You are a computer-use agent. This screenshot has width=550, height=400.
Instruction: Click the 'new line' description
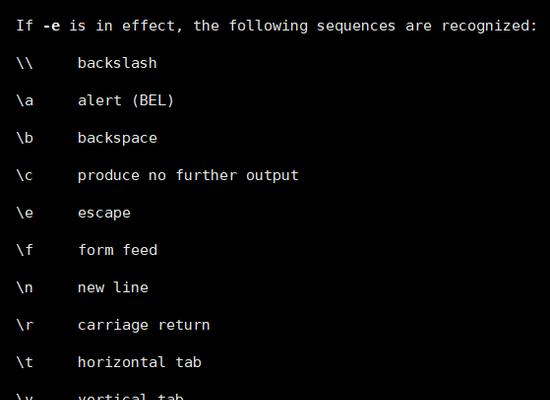113,288
